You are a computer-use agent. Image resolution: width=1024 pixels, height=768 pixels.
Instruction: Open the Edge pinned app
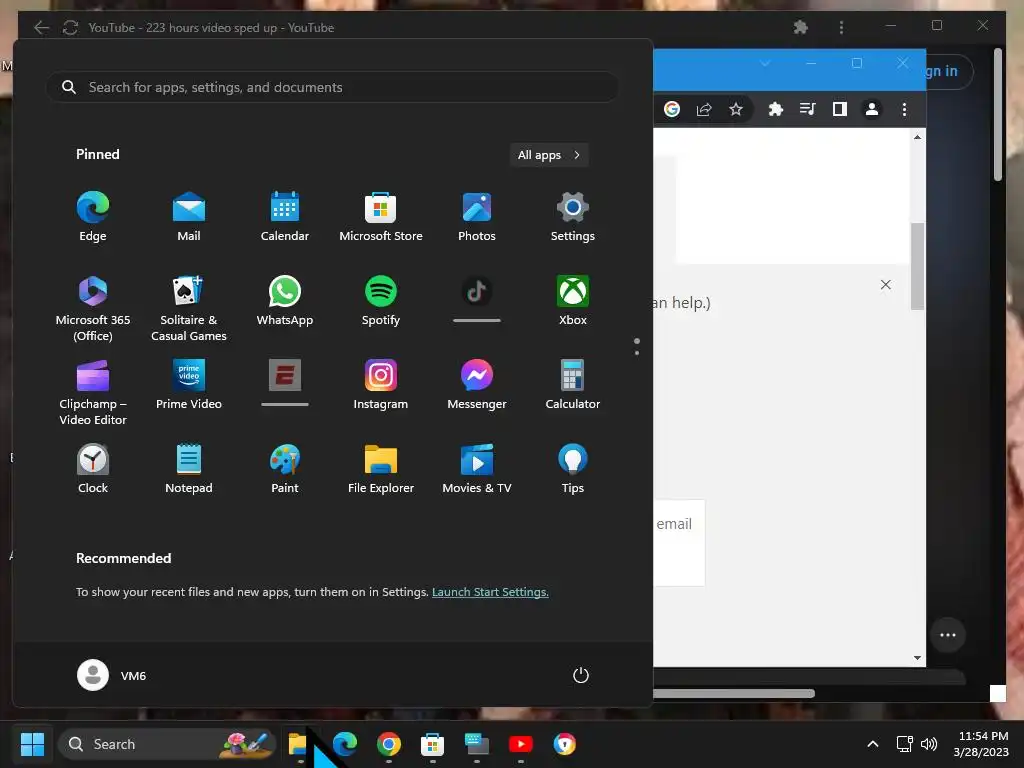tap(93, 217)
